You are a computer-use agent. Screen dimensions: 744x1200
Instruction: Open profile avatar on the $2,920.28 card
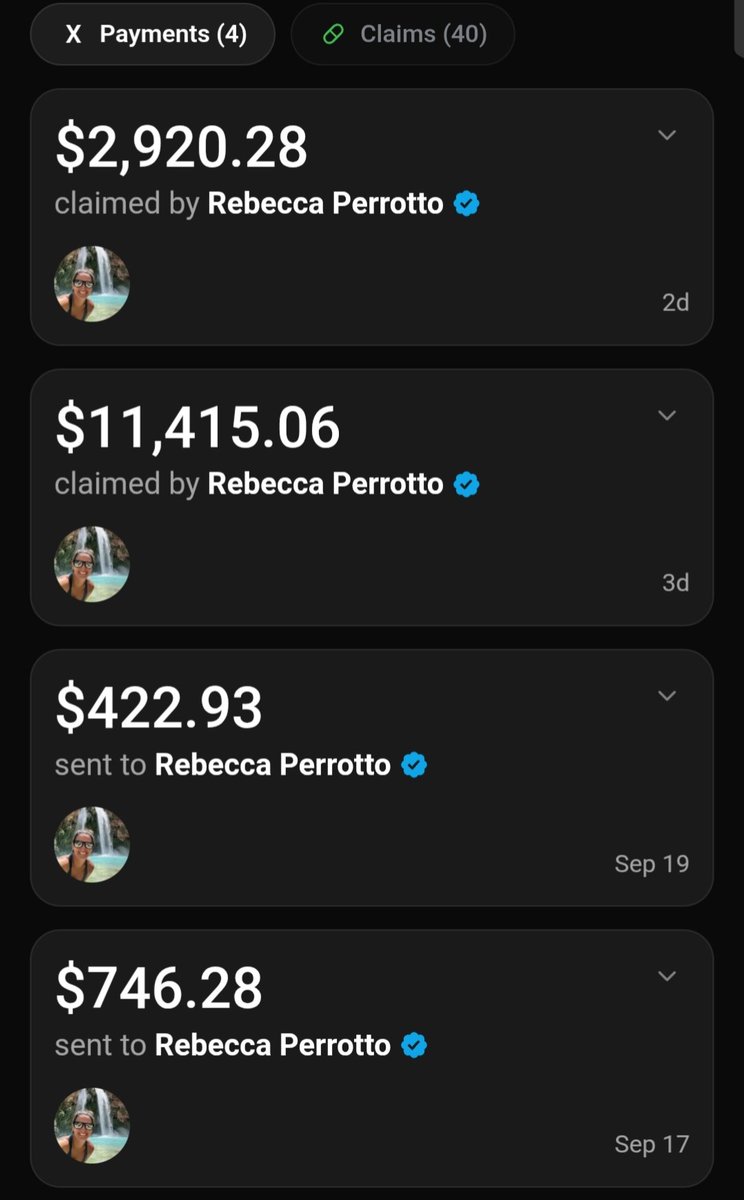coord(92,284)
